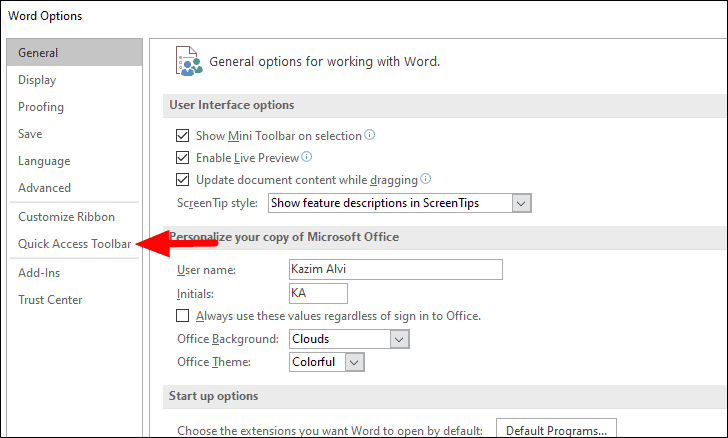Click the General options people icon

[x=189, y=61]
